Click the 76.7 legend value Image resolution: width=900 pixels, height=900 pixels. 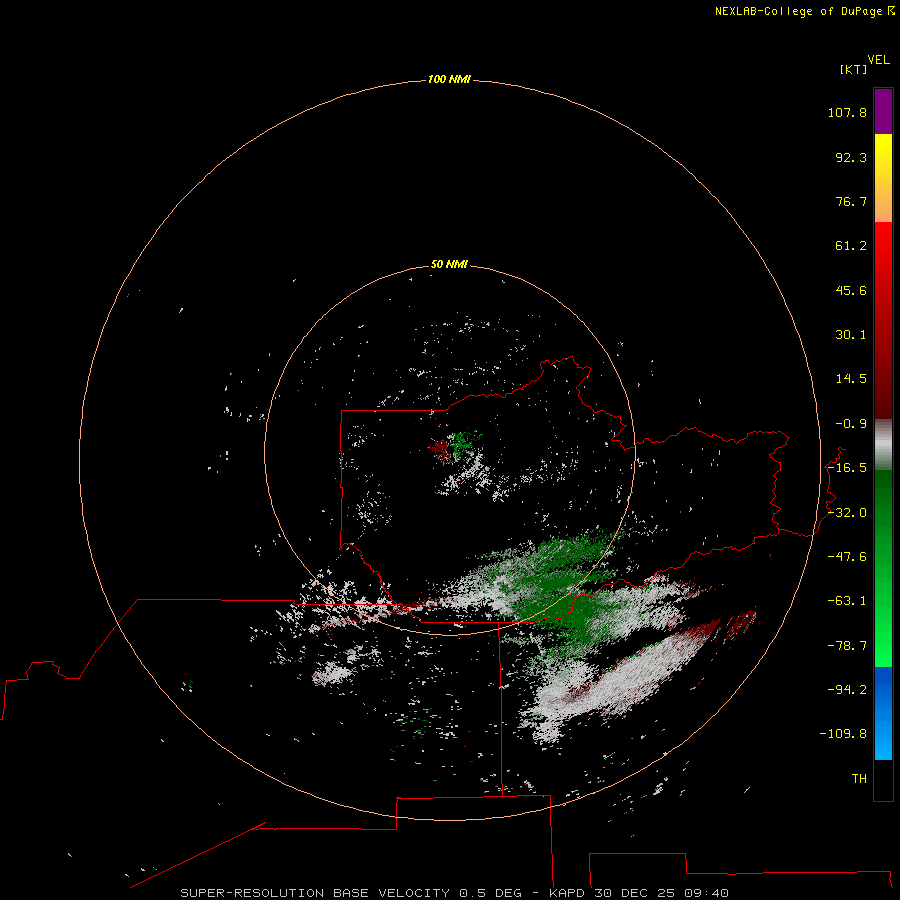(851, 201)
